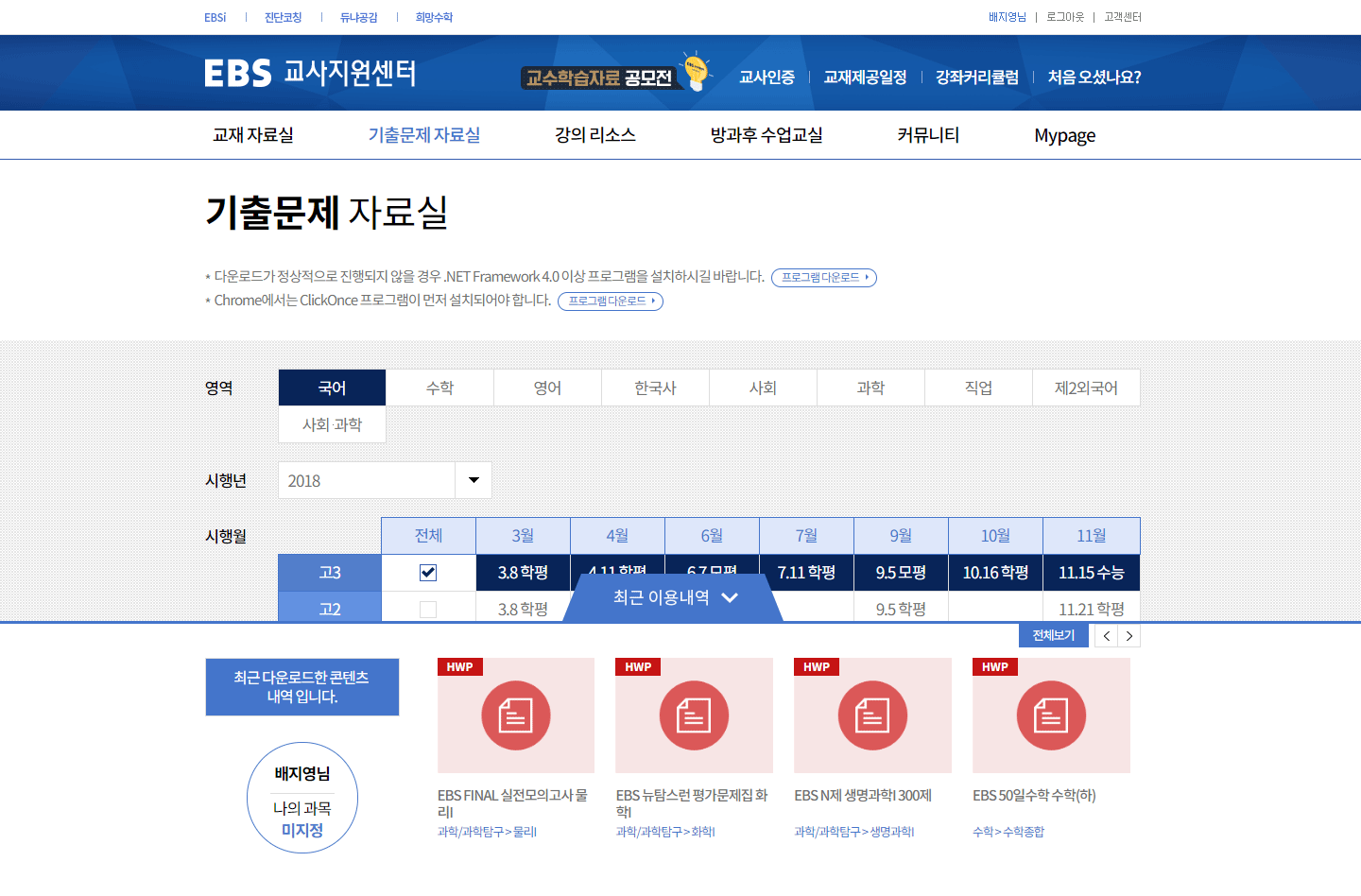The width and height of the screenshot is (1361, 896).
Task: Click ClickOnce 프로그램다운로드 button
Action: coord(611,301)
